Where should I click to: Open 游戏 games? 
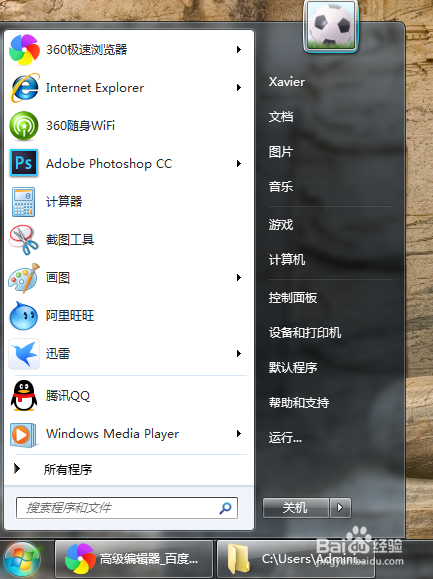point(281,225)
